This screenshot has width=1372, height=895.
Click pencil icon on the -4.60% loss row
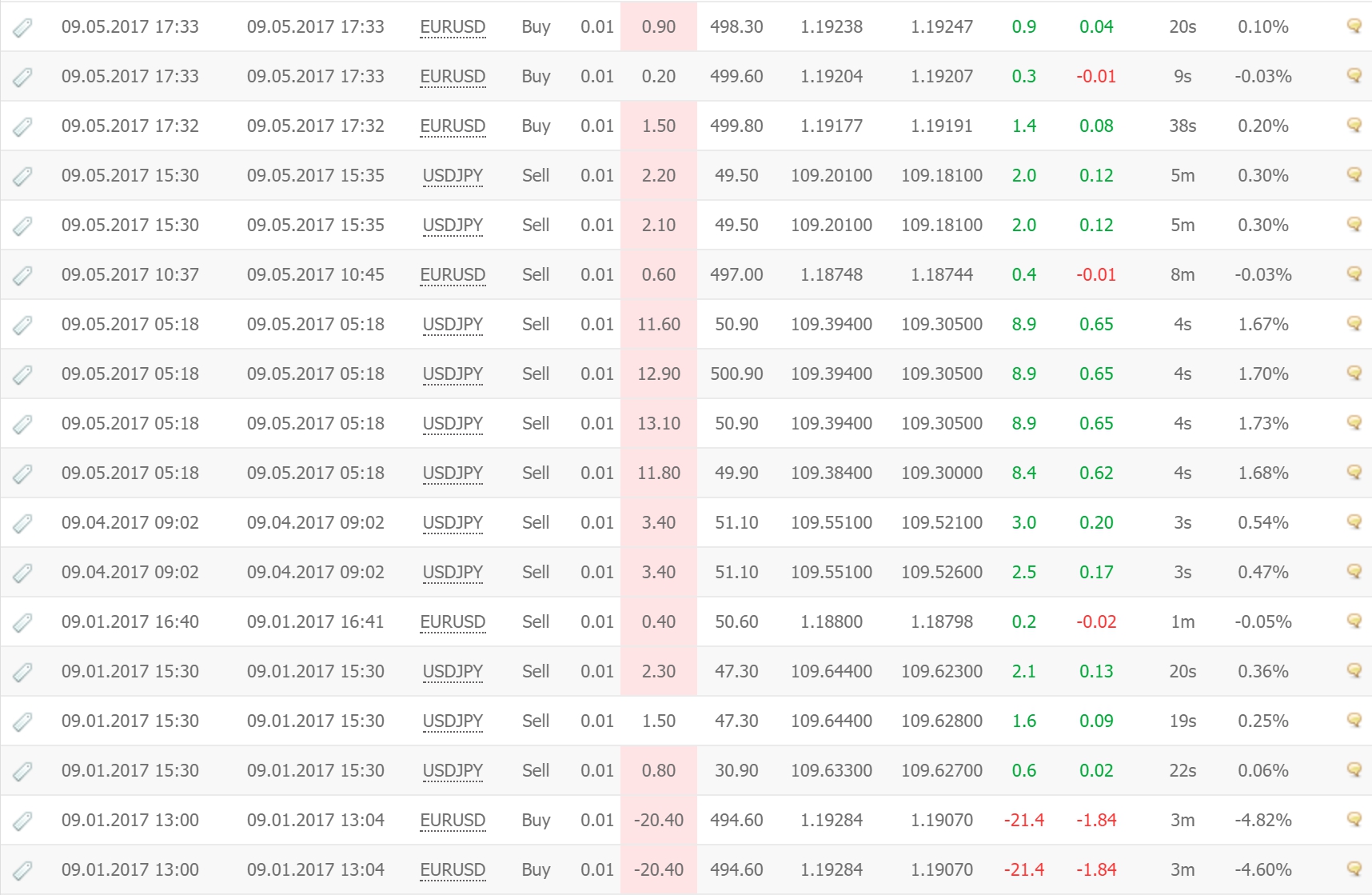(x=23, y=870)
